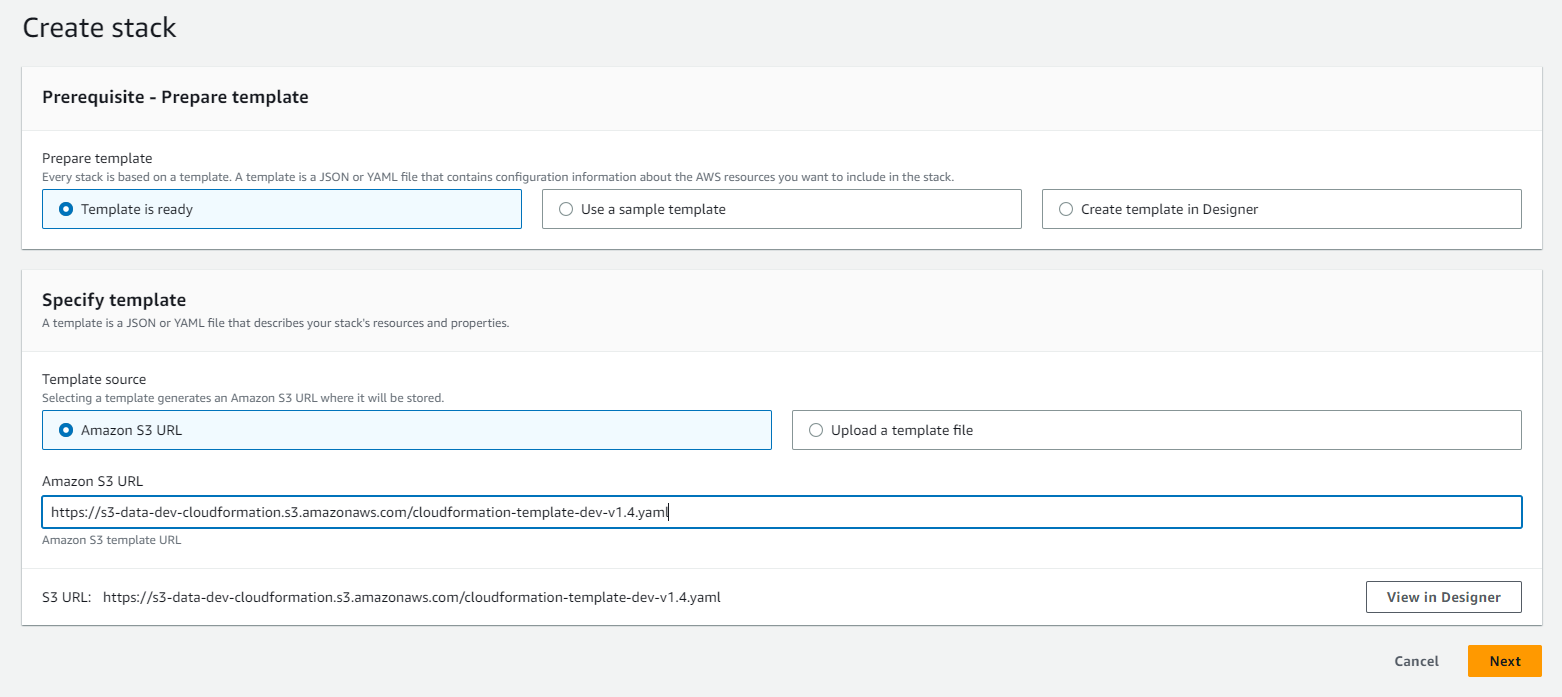Image resolution: width=1562 pixels, height=697 pixels.
Task: Click the "Prerequisite - Prepare template" section header
Action: coord(175,97)
